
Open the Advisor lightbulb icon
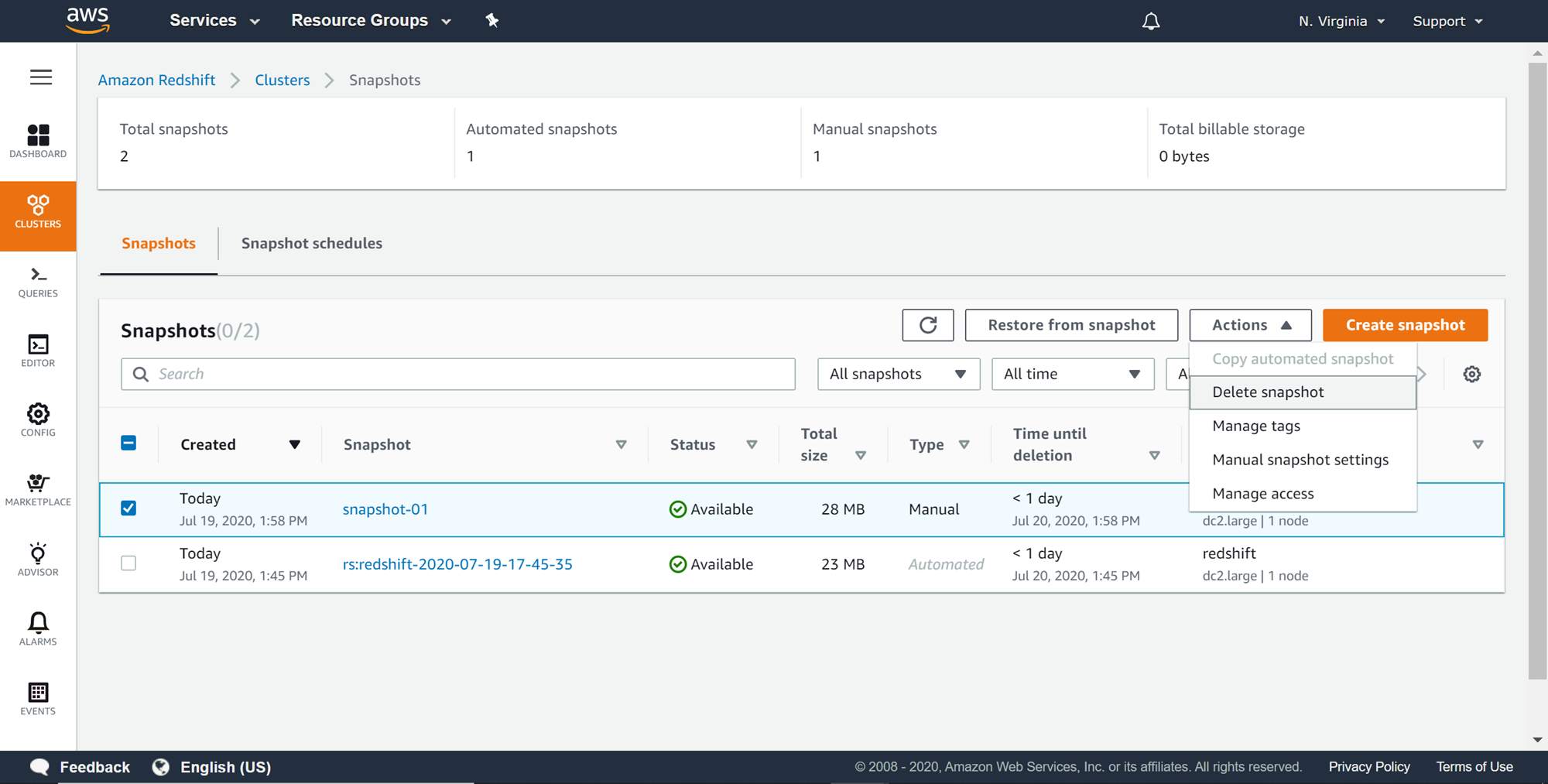[x=38, y=560]
